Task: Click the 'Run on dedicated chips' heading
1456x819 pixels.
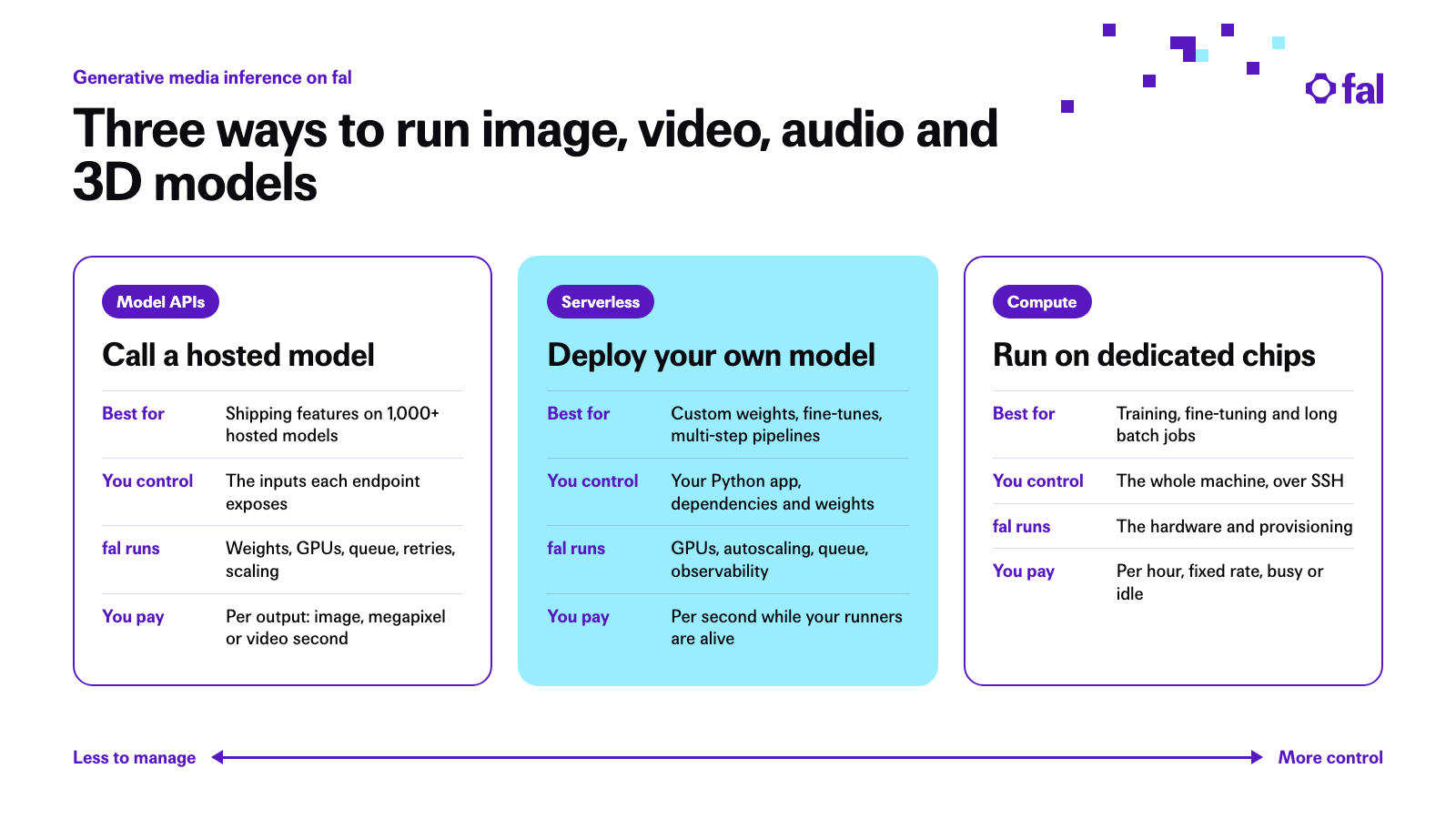Action: click(1154, 355)
